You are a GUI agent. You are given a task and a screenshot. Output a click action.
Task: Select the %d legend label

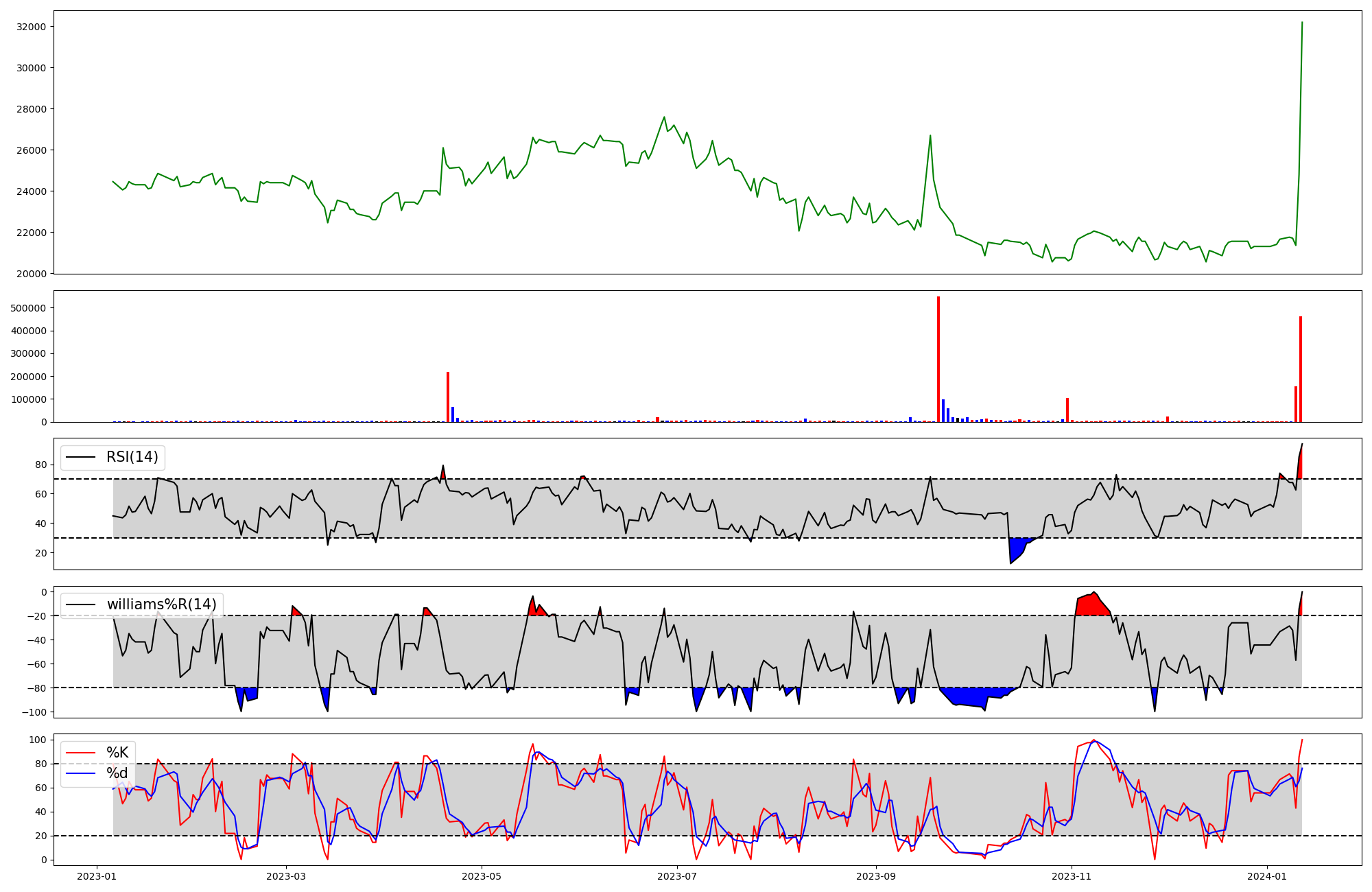point(117,773)
